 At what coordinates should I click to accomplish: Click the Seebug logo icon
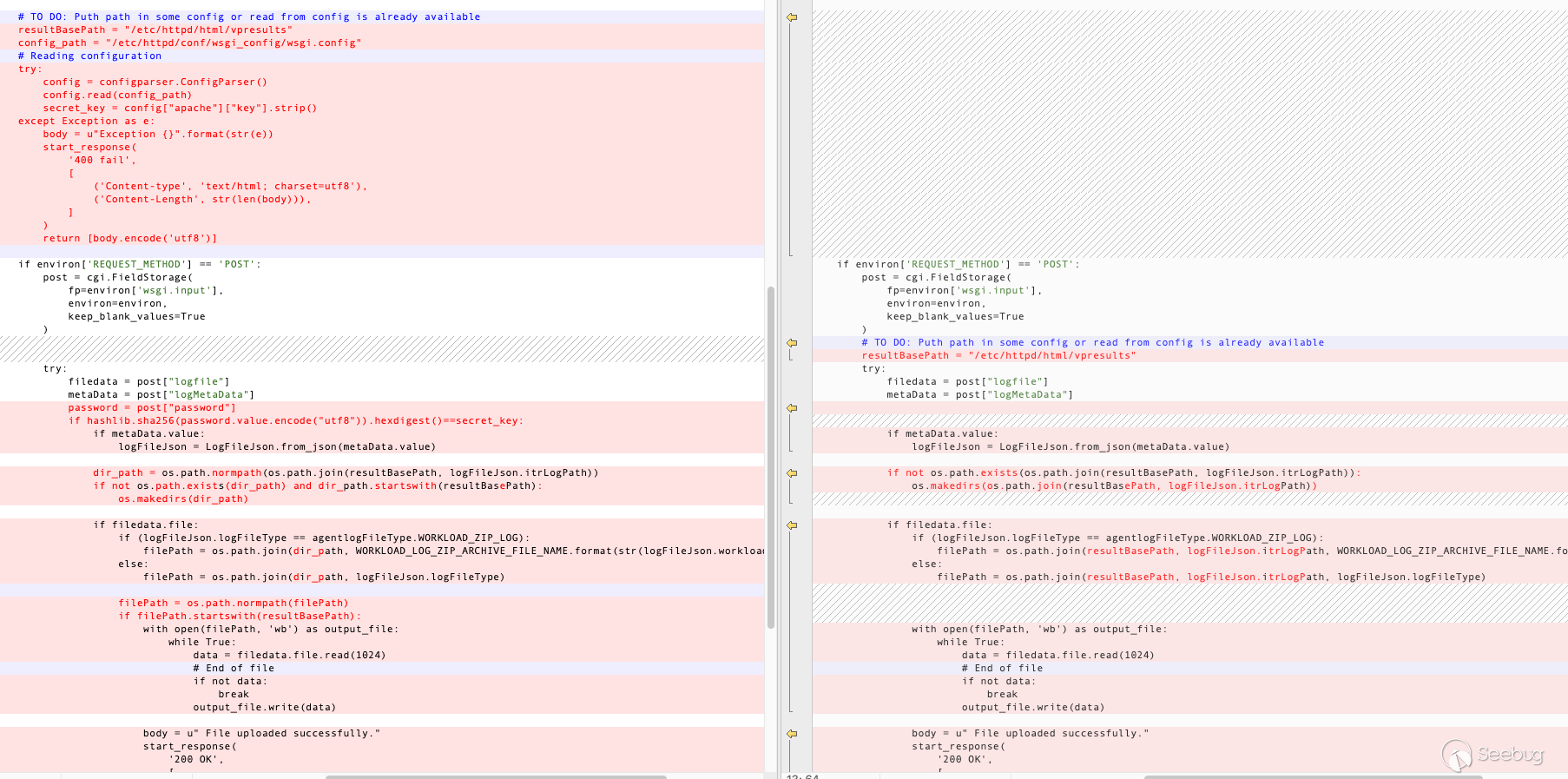[x=1457, y=755]
